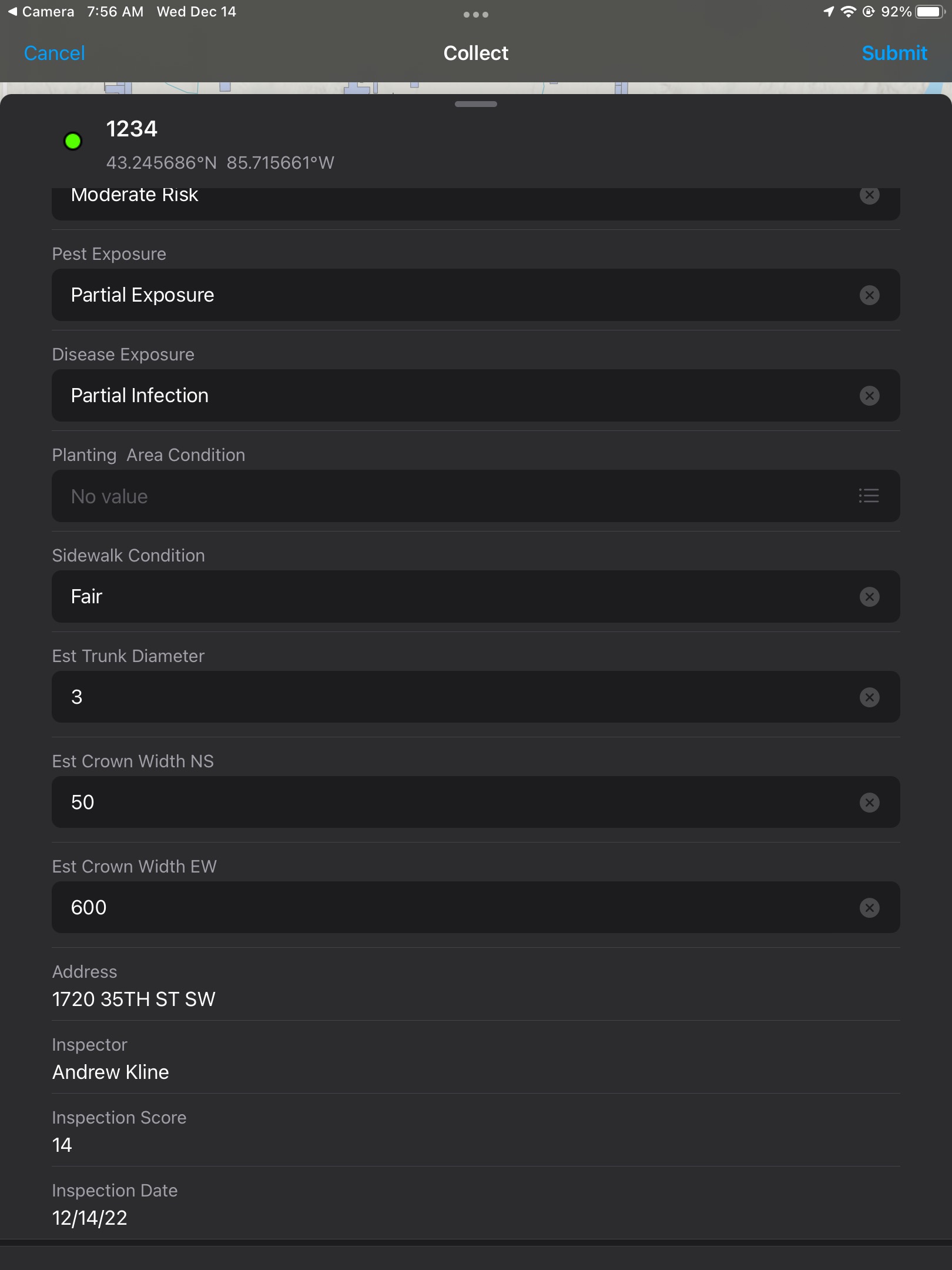This screenshot has height=1270, width=952.
Task: Open the Pest Exposure dropdown field
Action: [475, 295]
